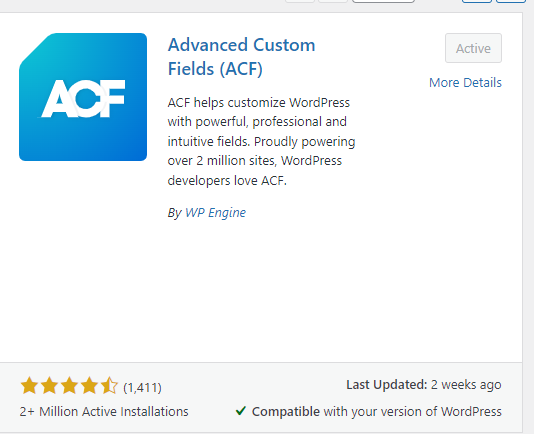Click the cut-off input field at top center

tap(383, 1)
